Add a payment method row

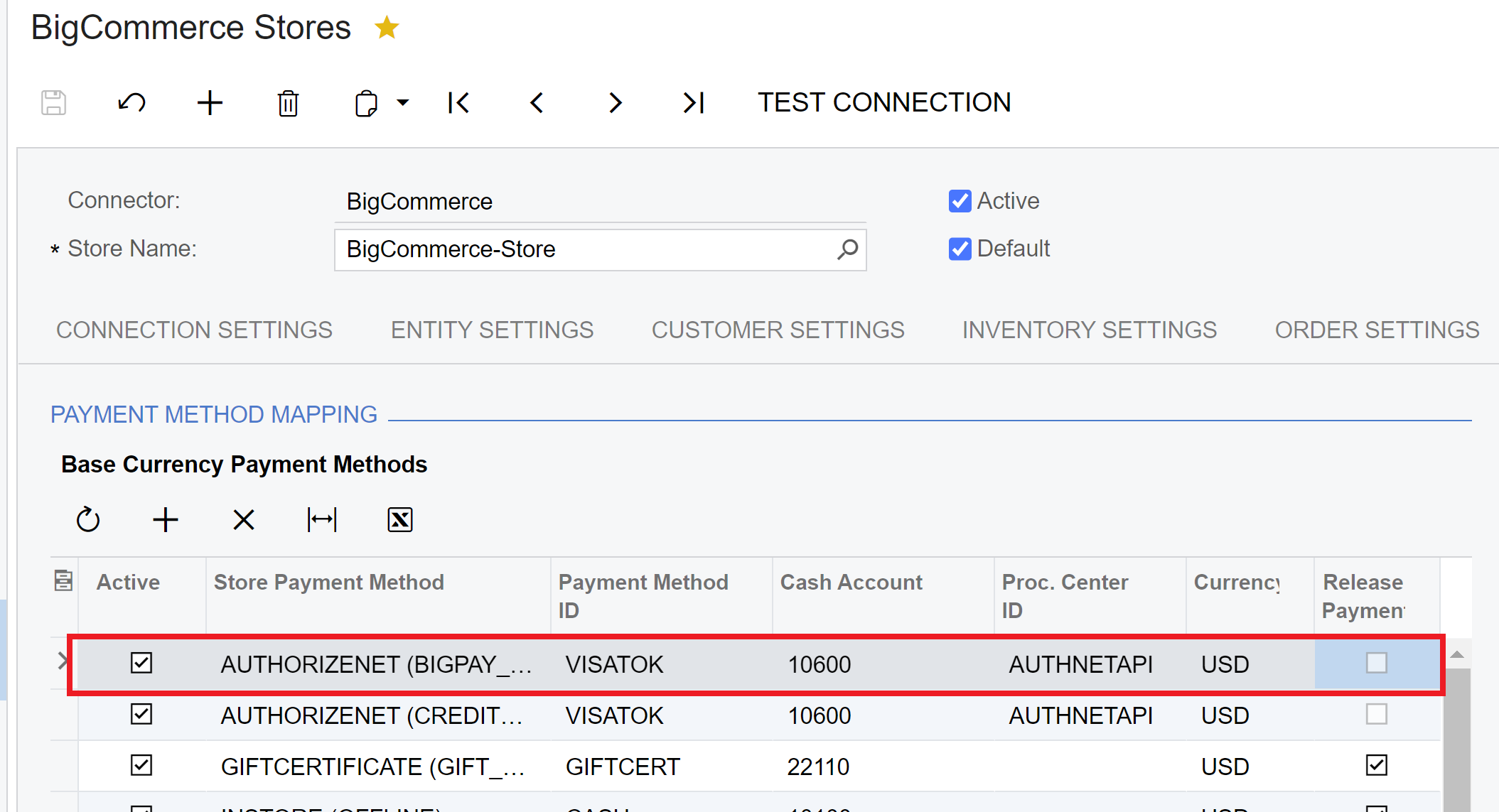(166, 520)
